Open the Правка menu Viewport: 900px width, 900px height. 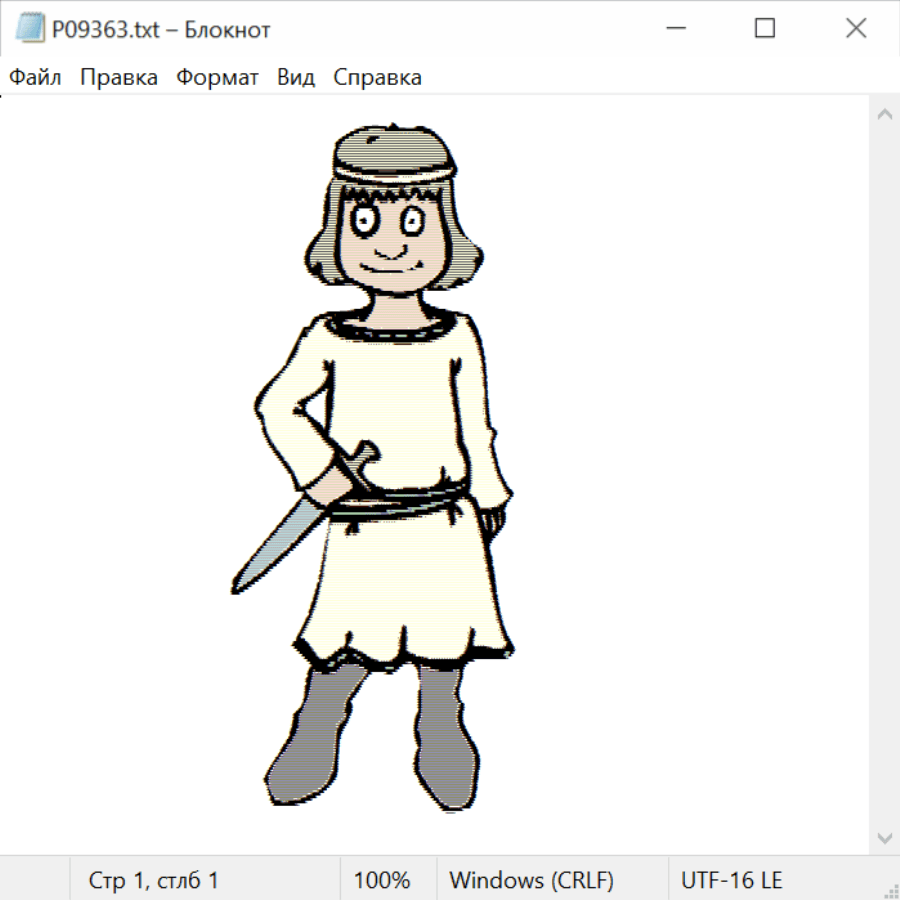(x=118, y=77)
